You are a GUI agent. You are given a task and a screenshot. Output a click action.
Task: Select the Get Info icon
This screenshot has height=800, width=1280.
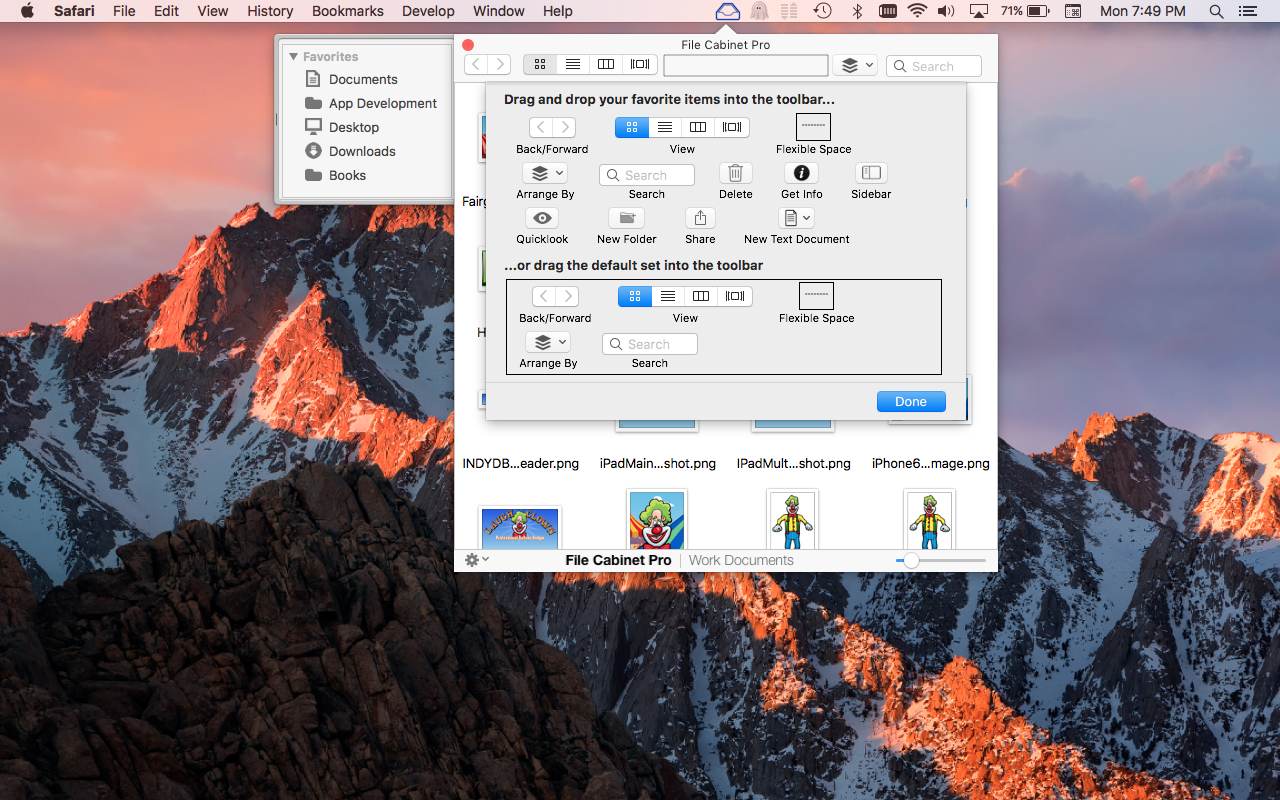(801, 173)
